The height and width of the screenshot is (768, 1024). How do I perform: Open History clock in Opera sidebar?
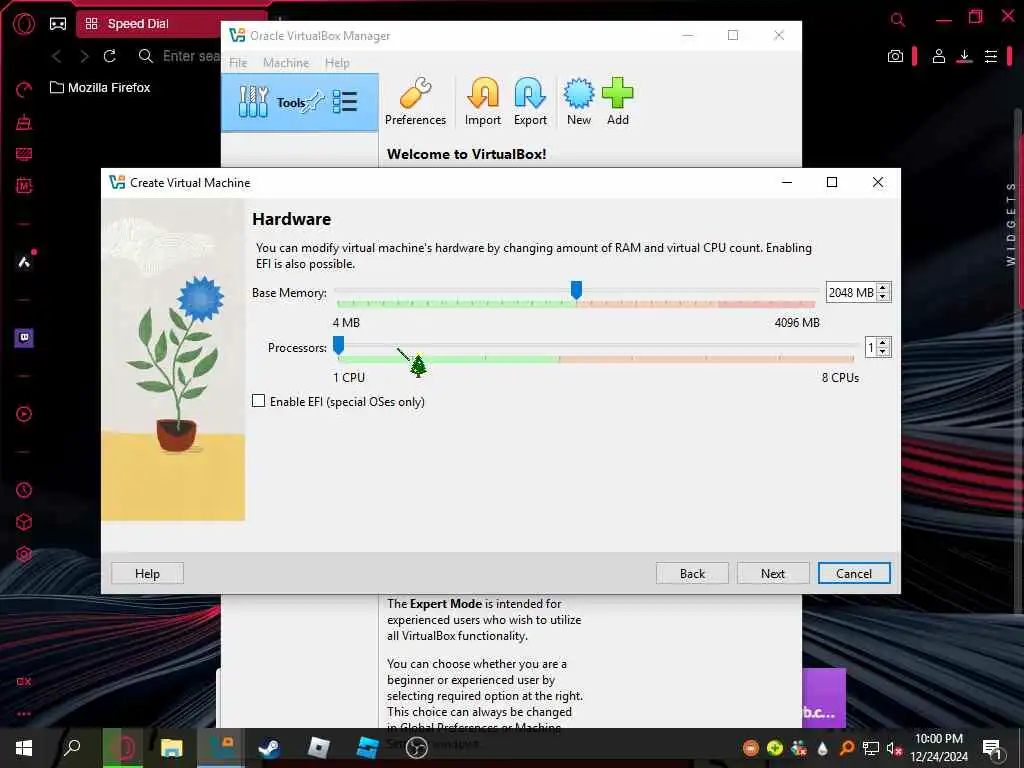point(24,490)
